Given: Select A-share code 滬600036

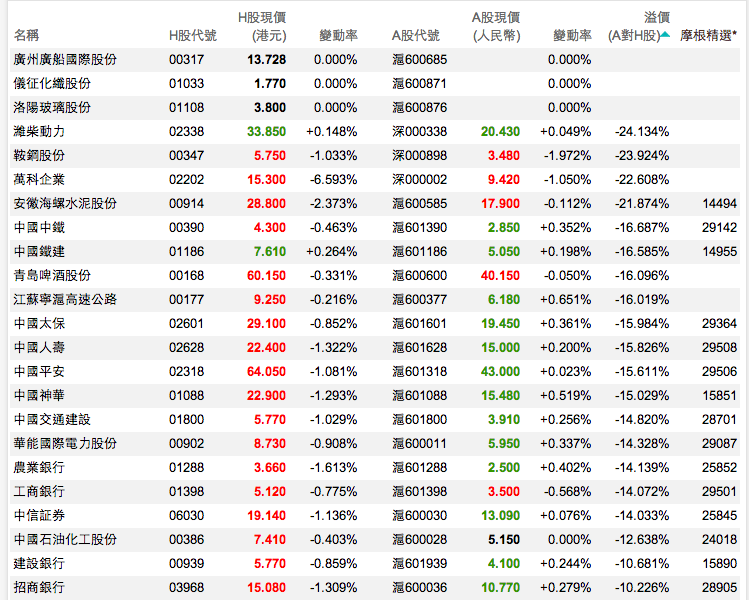Looking at the screenshot, I should tap(419, 588).
